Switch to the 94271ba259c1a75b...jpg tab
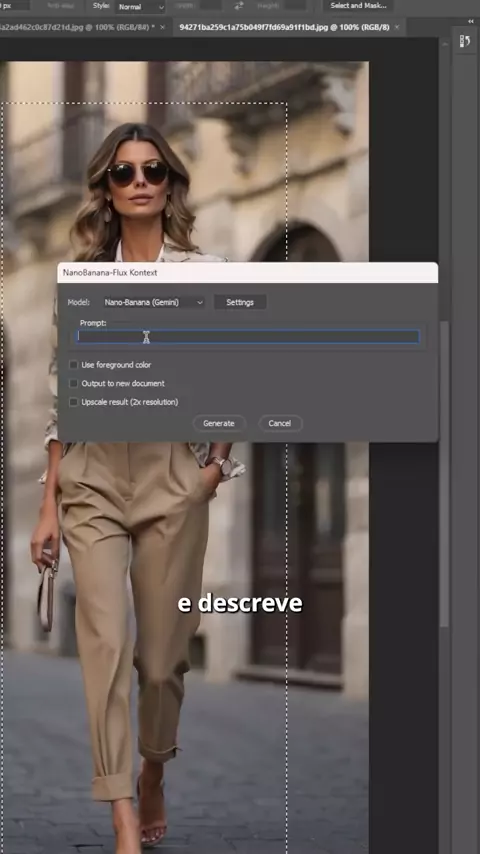The width and height of the screenshot is (480, 854). [x=284, y=27]
